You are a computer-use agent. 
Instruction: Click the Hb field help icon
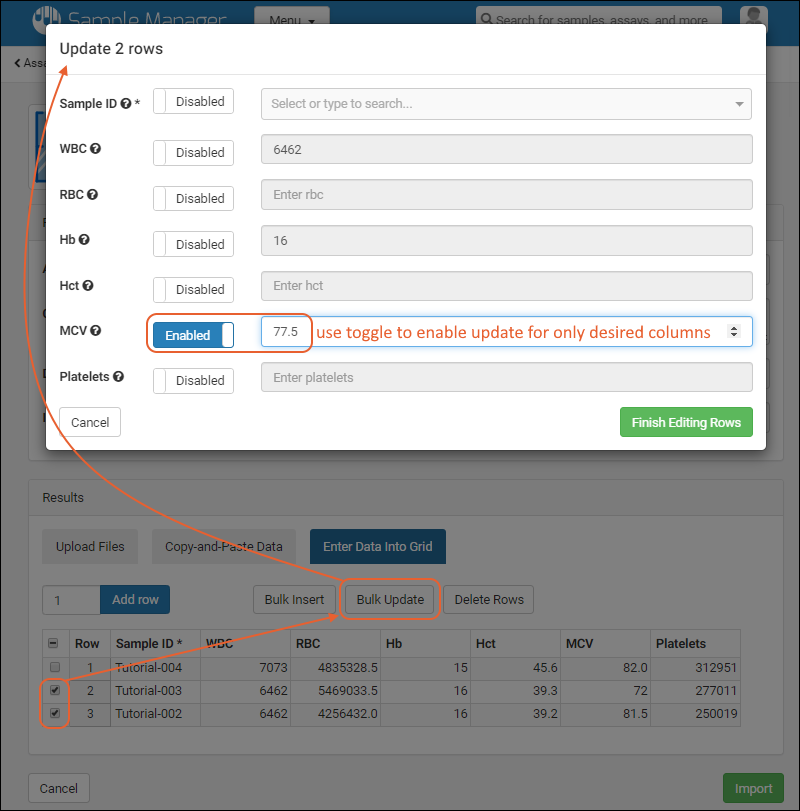[84, 240]
